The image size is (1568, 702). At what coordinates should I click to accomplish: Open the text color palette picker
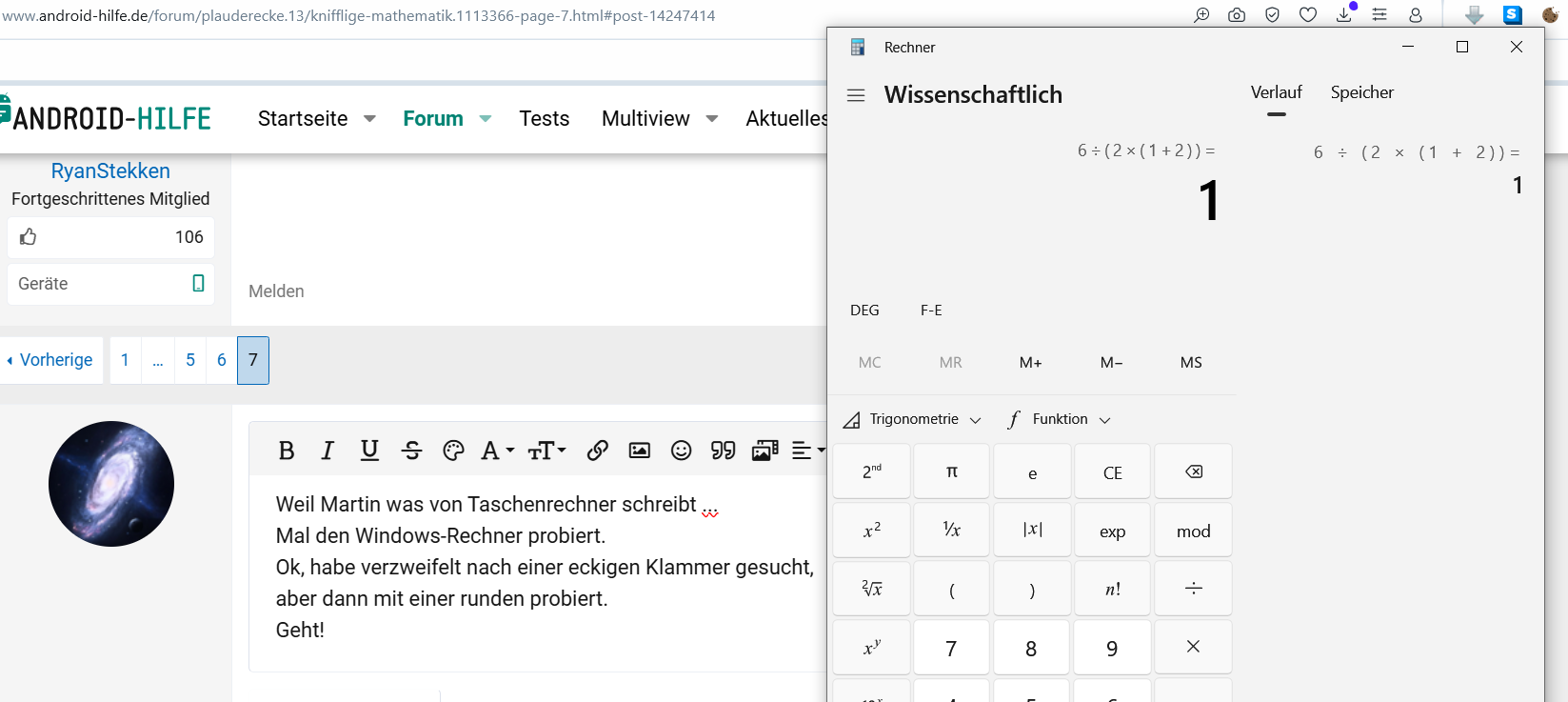pos(453,451)
